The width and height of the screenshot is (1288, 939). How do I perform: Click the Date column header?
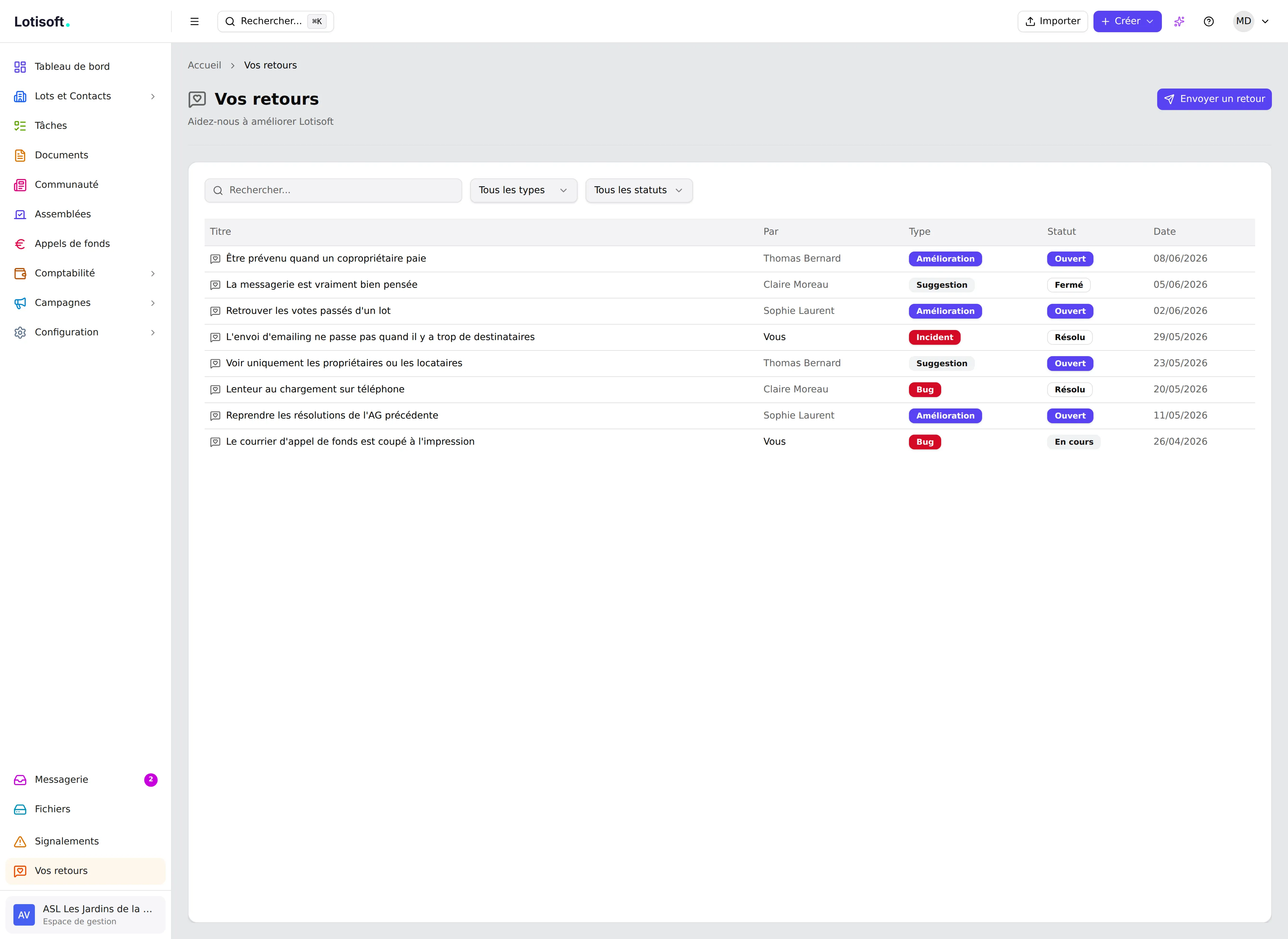(x=1164, y=232)
